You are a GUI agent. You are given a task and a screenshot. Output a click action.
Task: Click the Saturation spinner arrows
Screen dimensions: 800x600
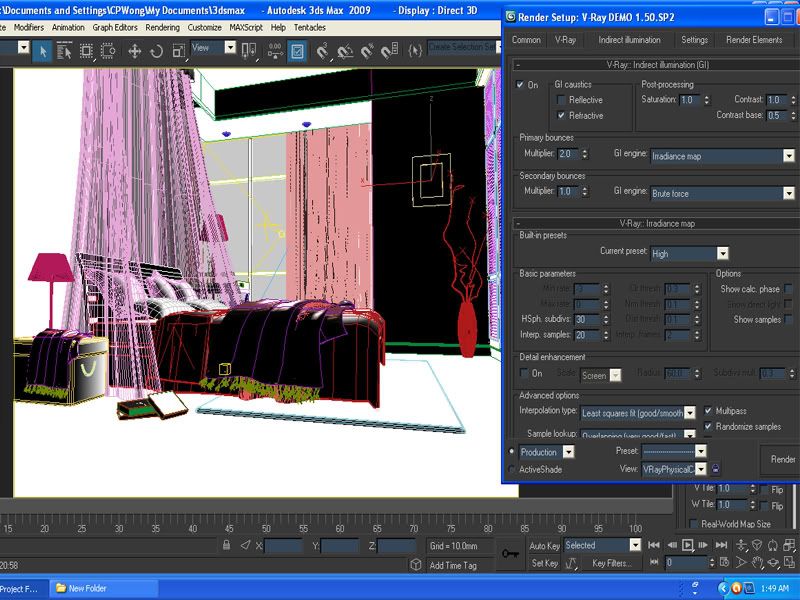[705, 100]
